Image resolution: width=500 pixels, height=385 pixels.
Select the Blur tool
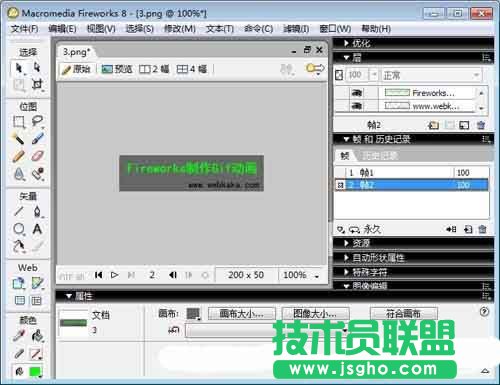(19, 174)
